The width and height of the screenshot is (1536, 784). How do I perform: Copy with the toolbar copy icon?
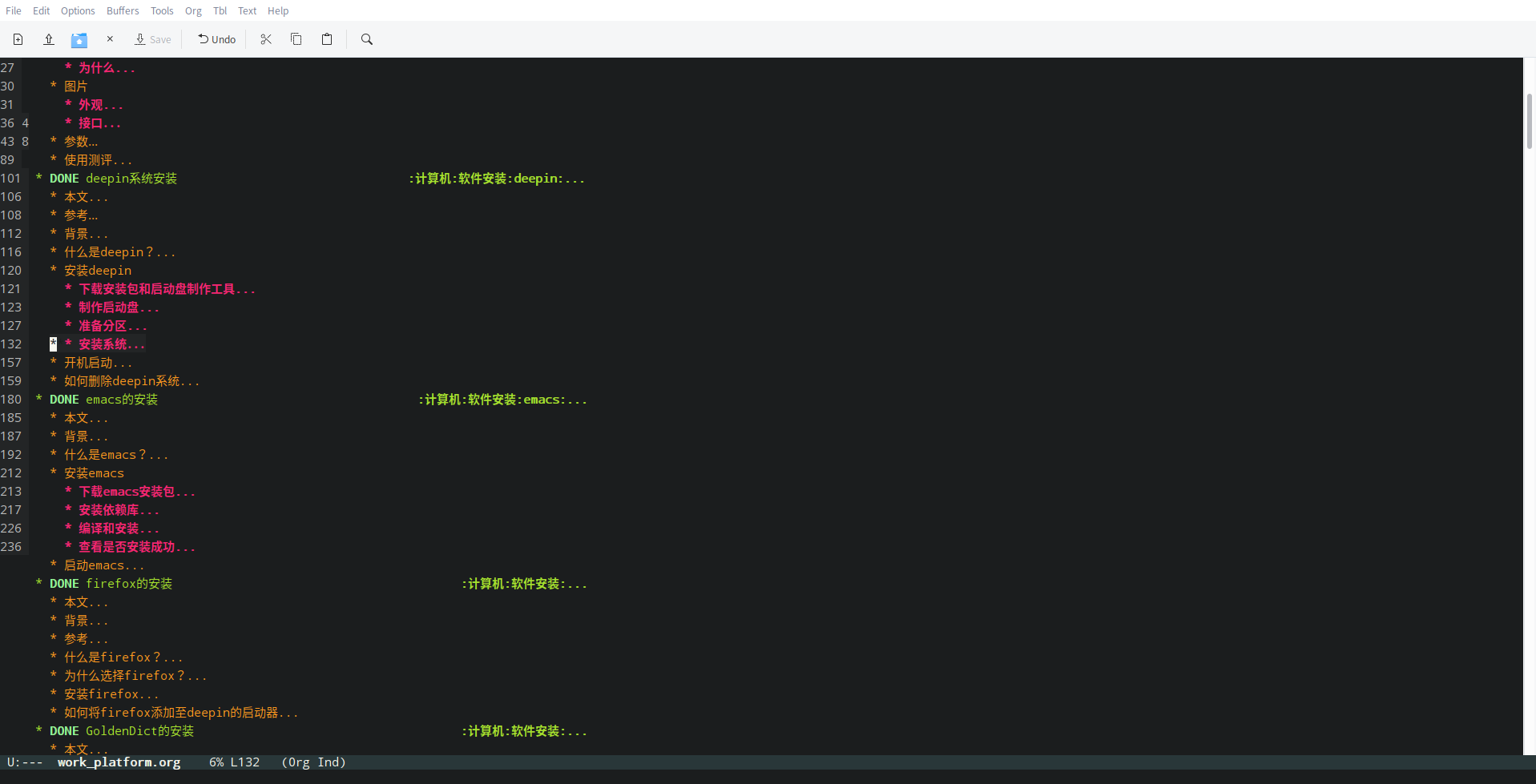pyautogui.click(x=296, y=39)
